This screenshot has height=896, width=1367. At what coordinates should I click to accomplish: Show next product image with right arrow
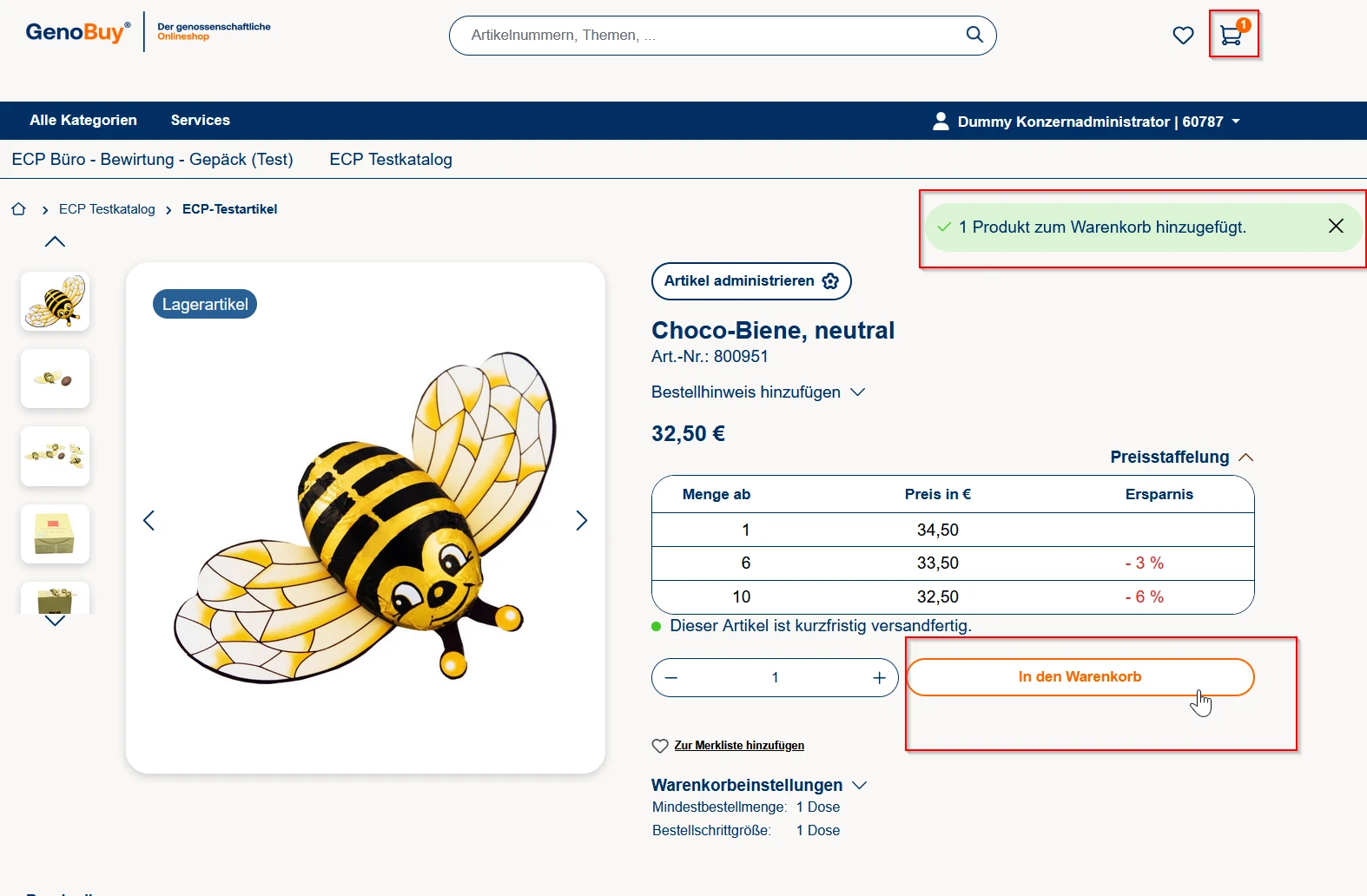(x=581, y=520)
